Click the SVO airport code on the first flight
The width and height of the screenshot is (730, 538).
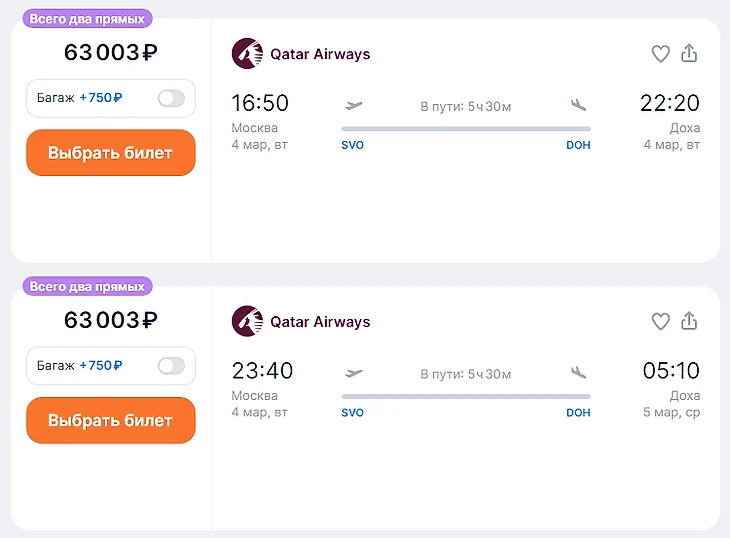click(352, 145)
